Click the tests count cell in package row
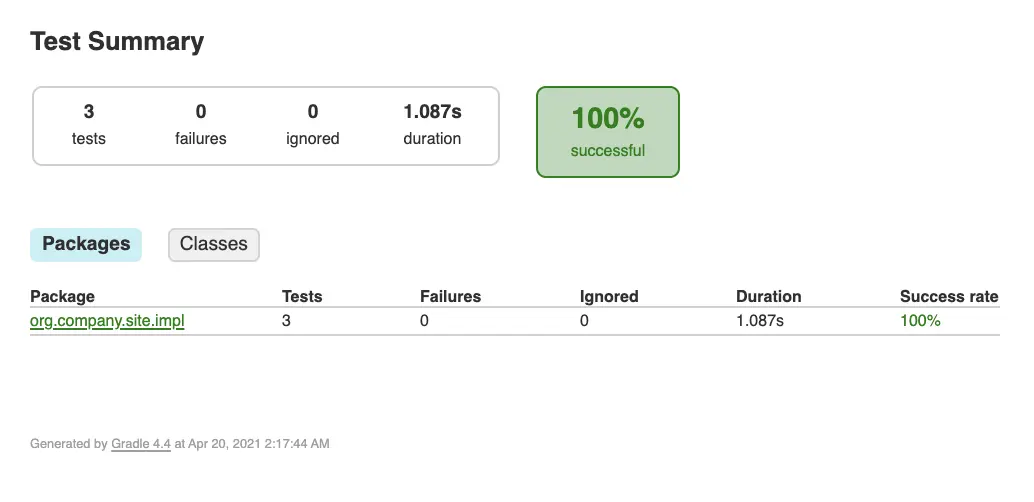1034x502 pixels. (286, 321)
